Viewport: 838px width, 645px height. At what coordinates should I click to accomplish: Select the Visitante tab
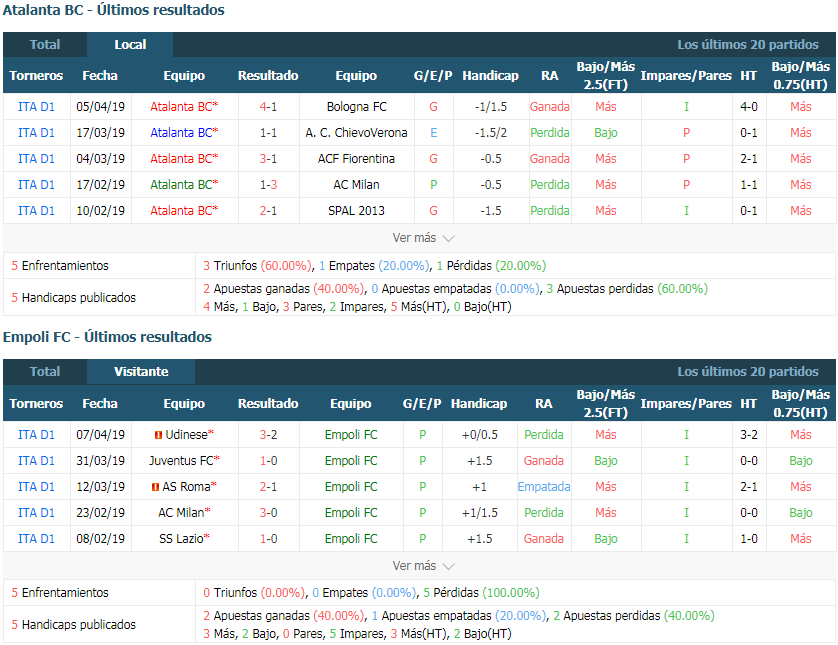(x=141, y=371)
